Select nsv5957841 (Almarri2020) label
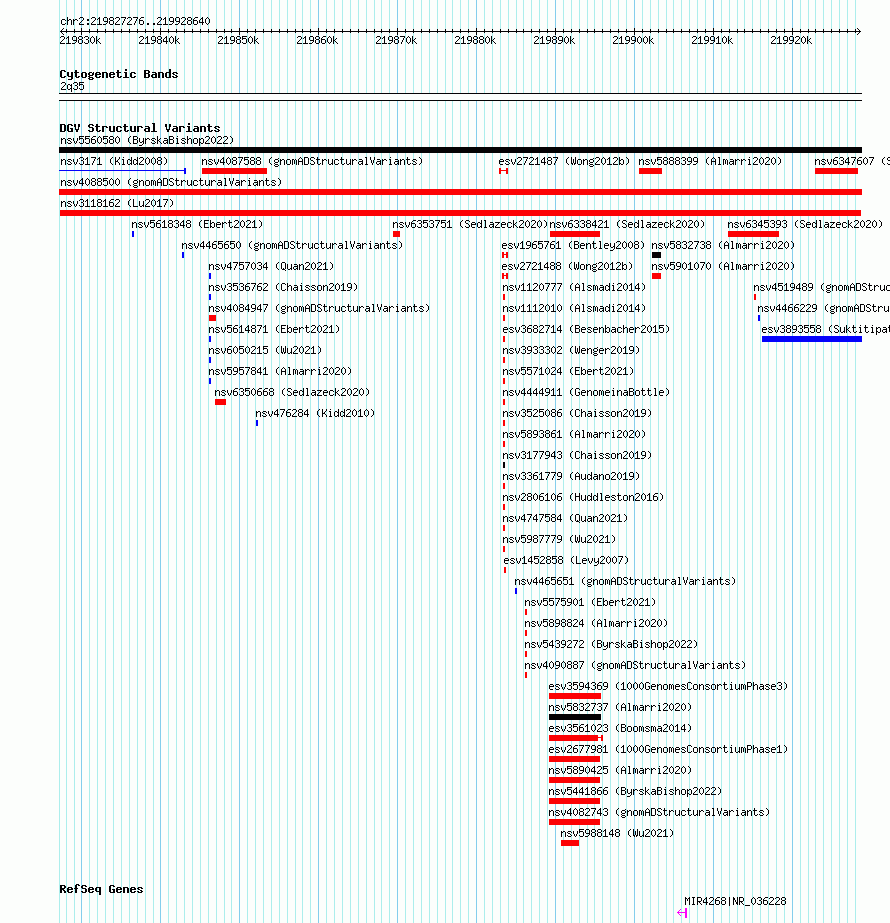The image size is (890, 923). 280,371
